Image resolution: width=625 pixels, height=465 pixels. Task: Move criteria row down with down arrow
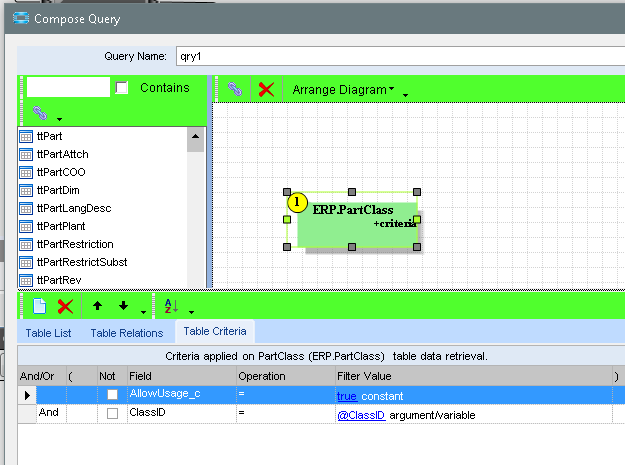tap(123, 306)
